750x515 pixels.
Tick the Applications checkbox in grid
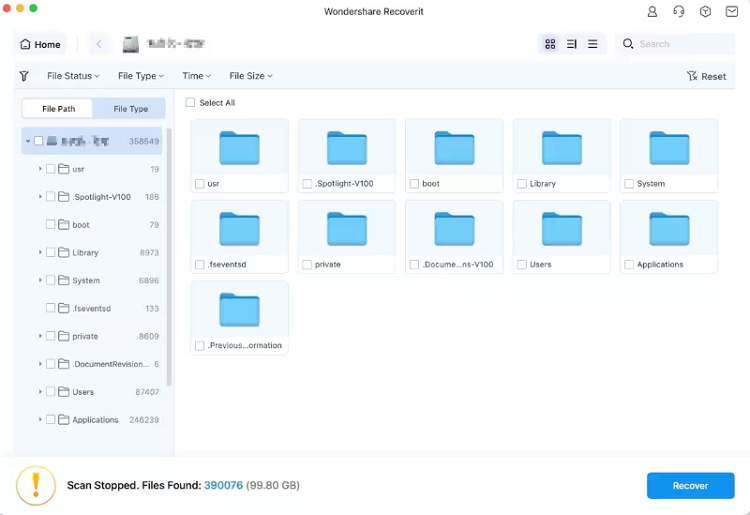[629, 264]
